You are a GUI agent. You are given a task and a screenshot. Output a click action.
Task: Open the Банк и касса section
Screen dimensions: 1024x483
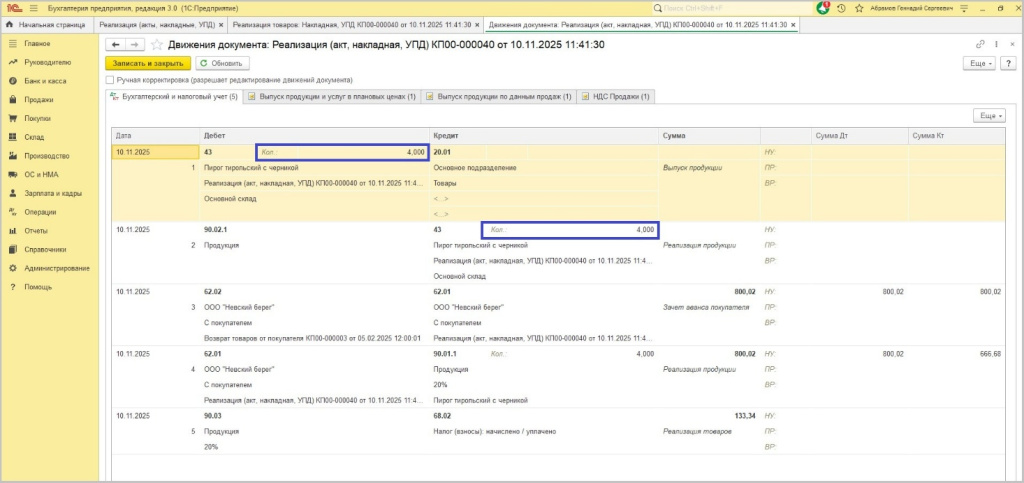(x=45, y=81)
